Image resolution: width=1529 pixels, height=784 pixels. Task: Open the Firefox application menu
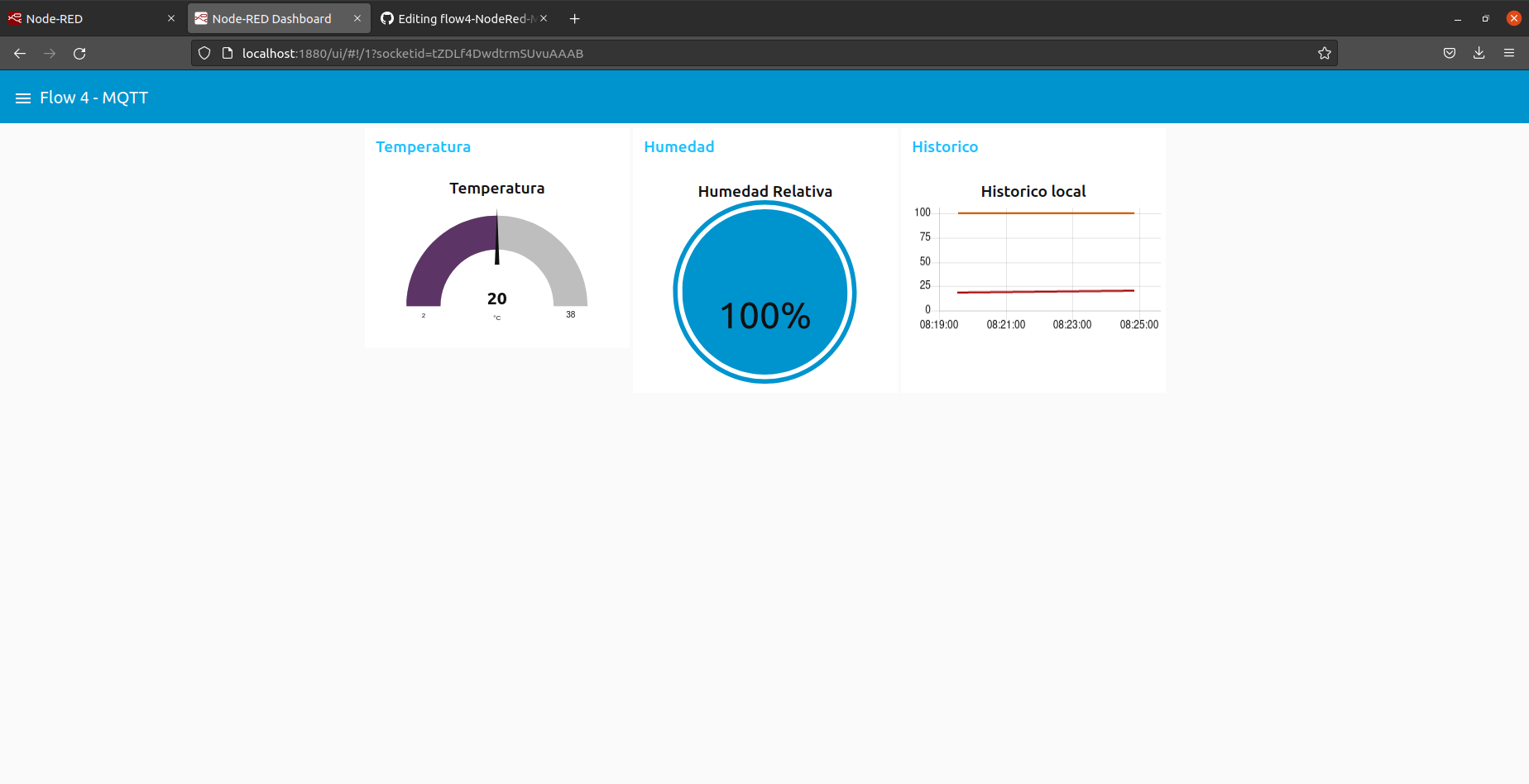coord(1508,52)
